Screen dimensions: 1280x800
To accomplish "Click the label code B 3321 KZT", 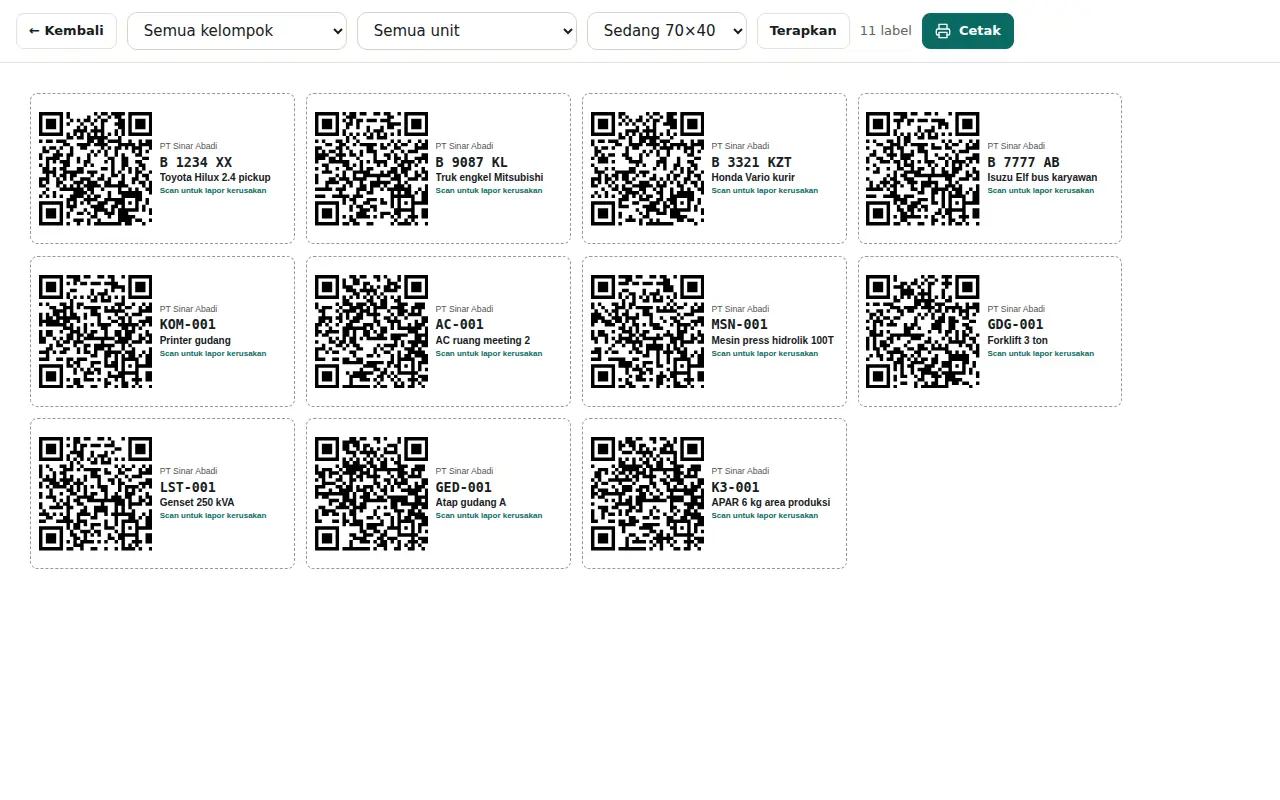I will tap(752, 162).
